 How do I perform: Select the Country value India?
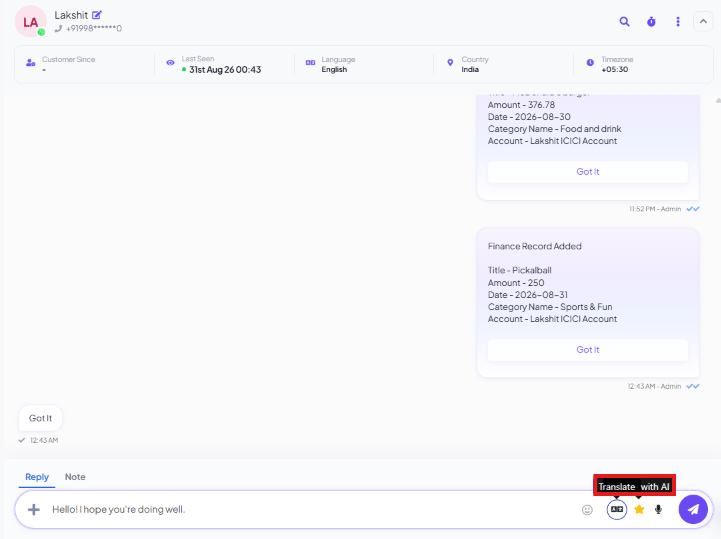coord(470,69)
